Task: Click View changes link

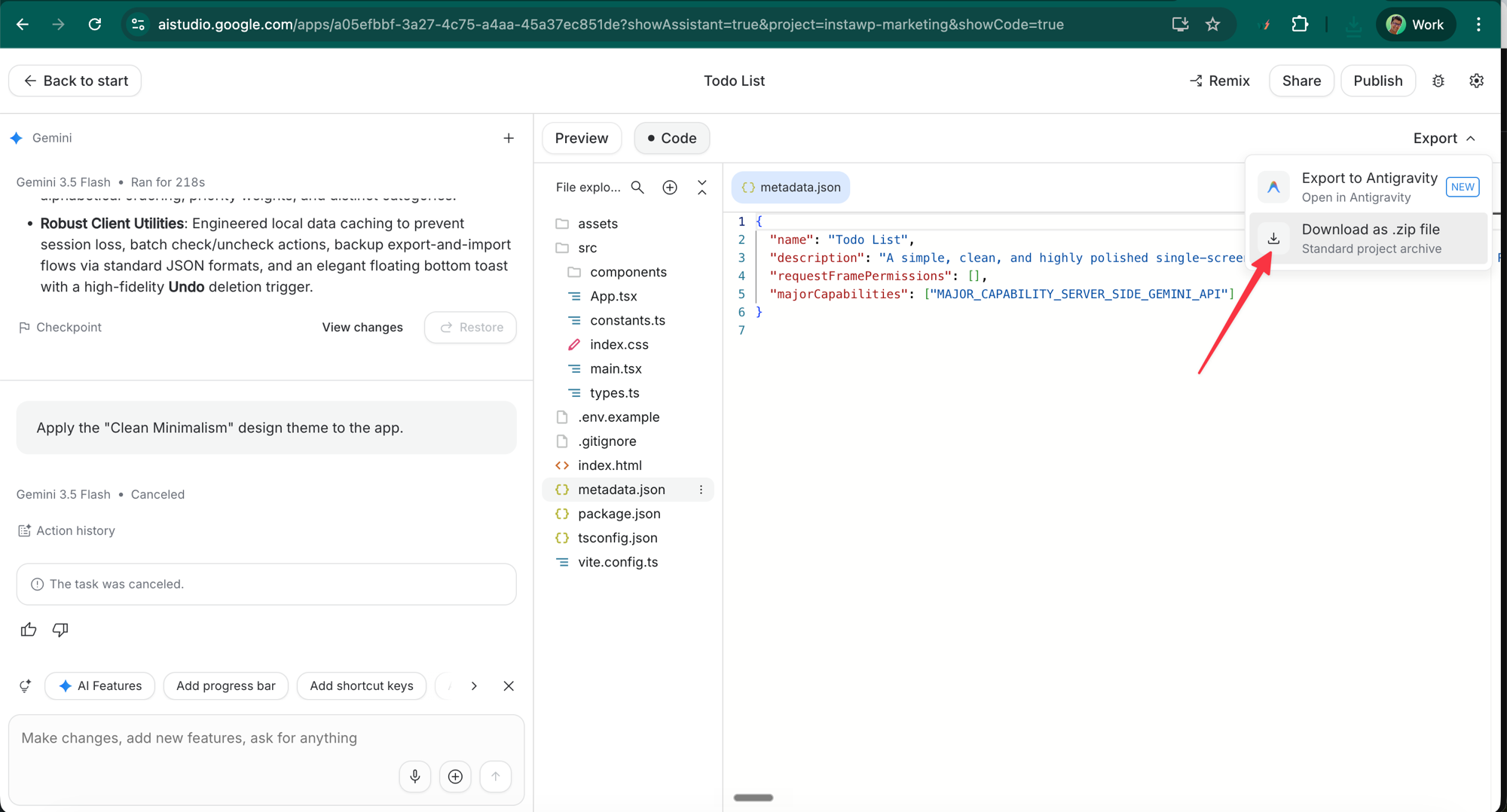Action: coord(362,327)
